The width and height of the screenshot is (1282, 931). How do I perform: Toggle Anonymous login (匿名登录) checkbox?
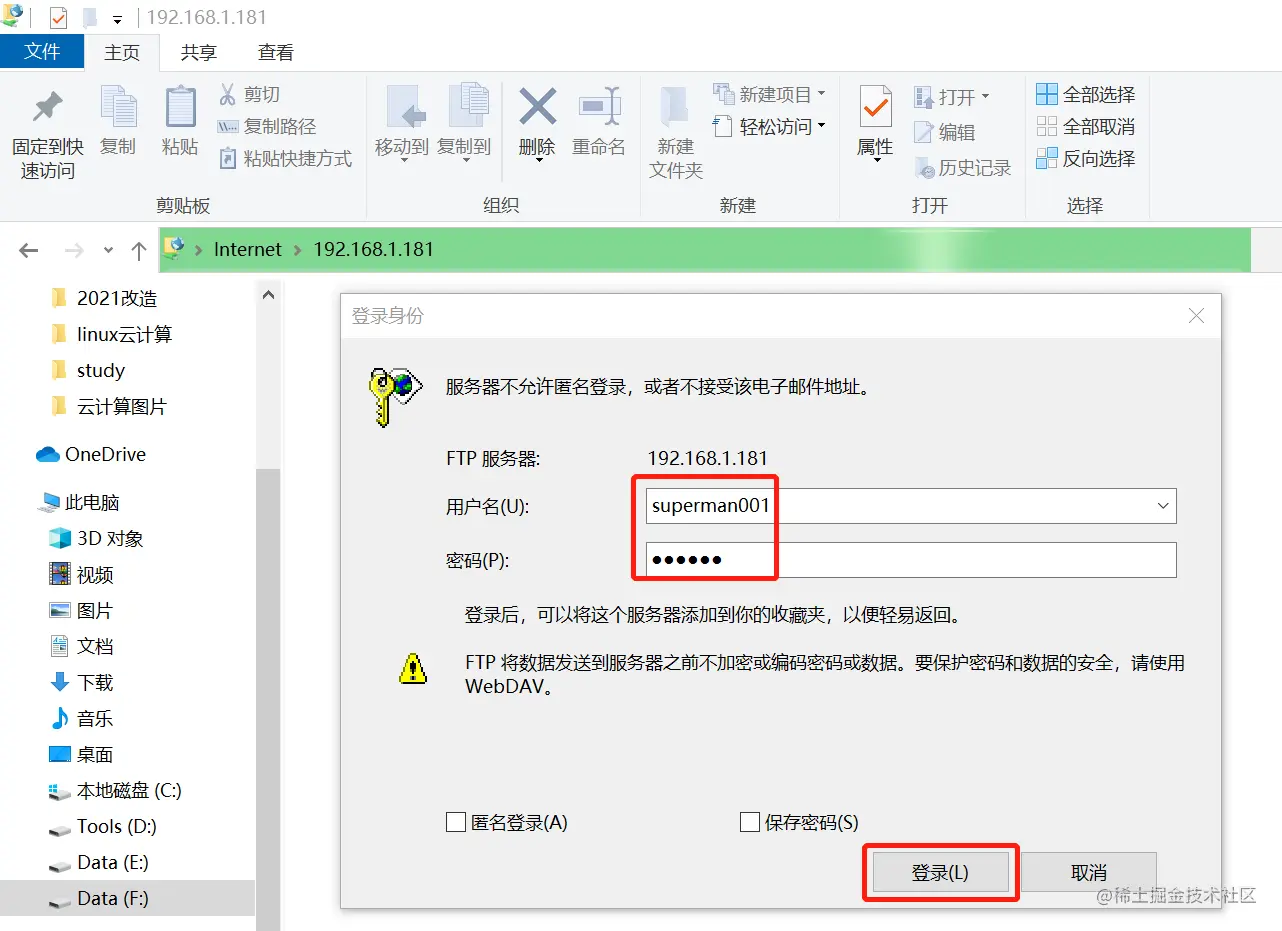[x=456, y=822]
